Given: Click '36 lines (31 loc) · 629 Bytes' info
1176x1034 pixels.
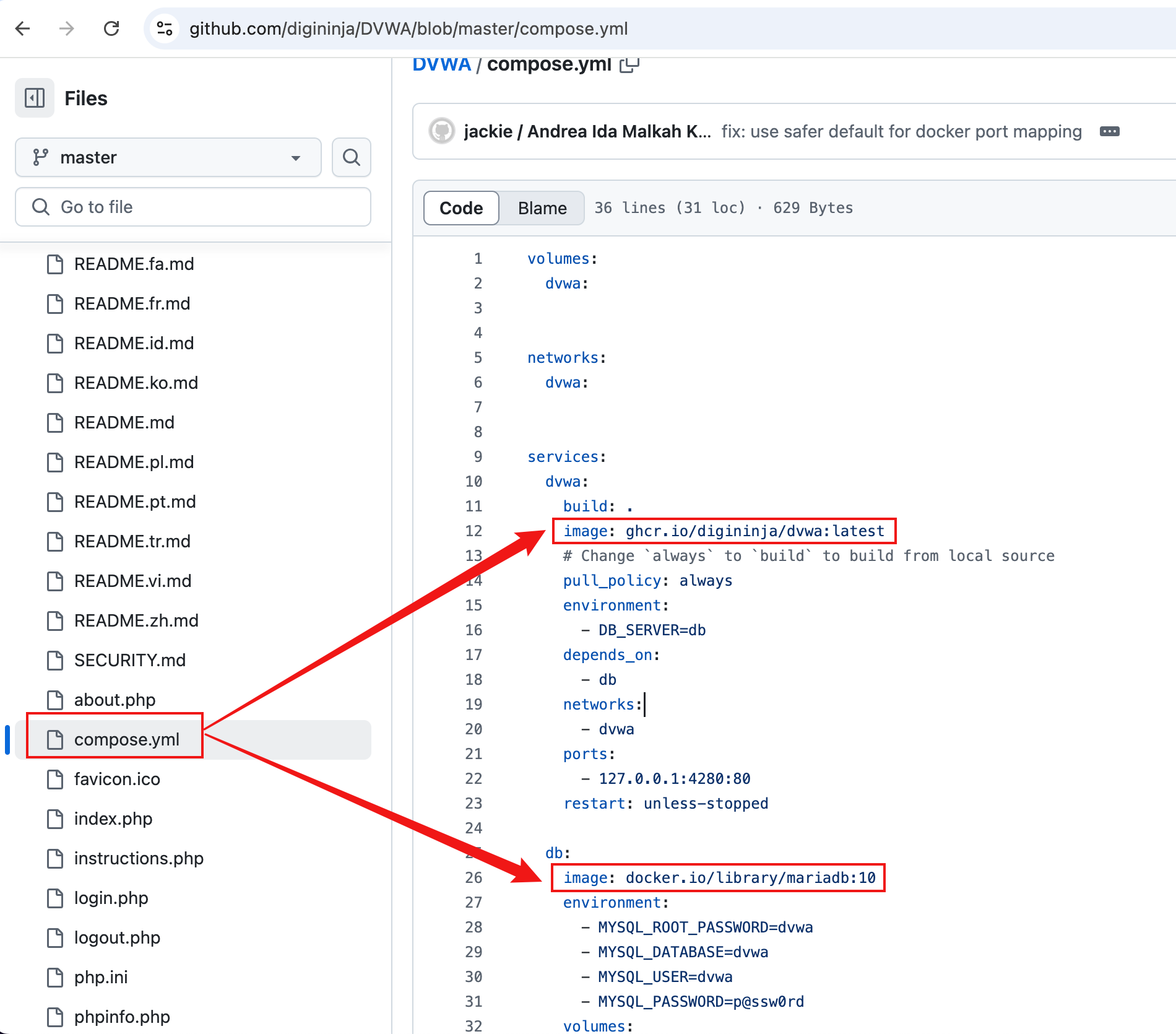Looking at the screenshot, I should [724, 208].
